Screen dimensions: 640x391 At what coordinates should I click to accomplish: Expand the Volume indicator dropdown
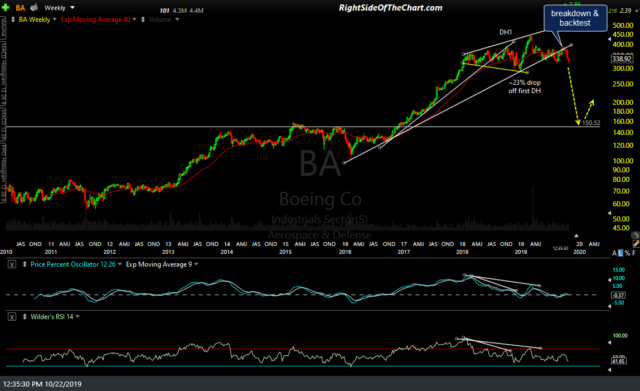(x=177, y=19)
